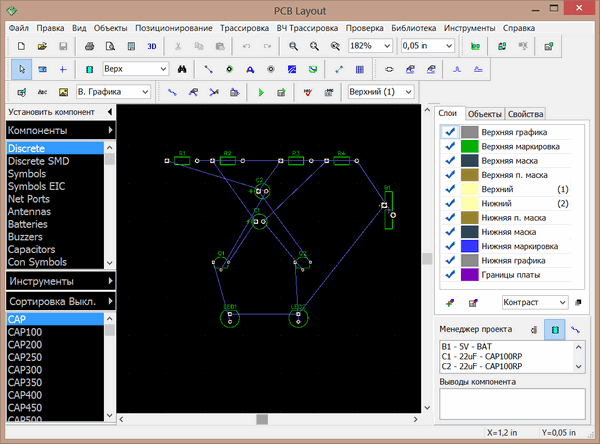This screenshot has width=600, height=444.
Task: Click the first green board toolbar icon
Action: (x=475, y=46)
